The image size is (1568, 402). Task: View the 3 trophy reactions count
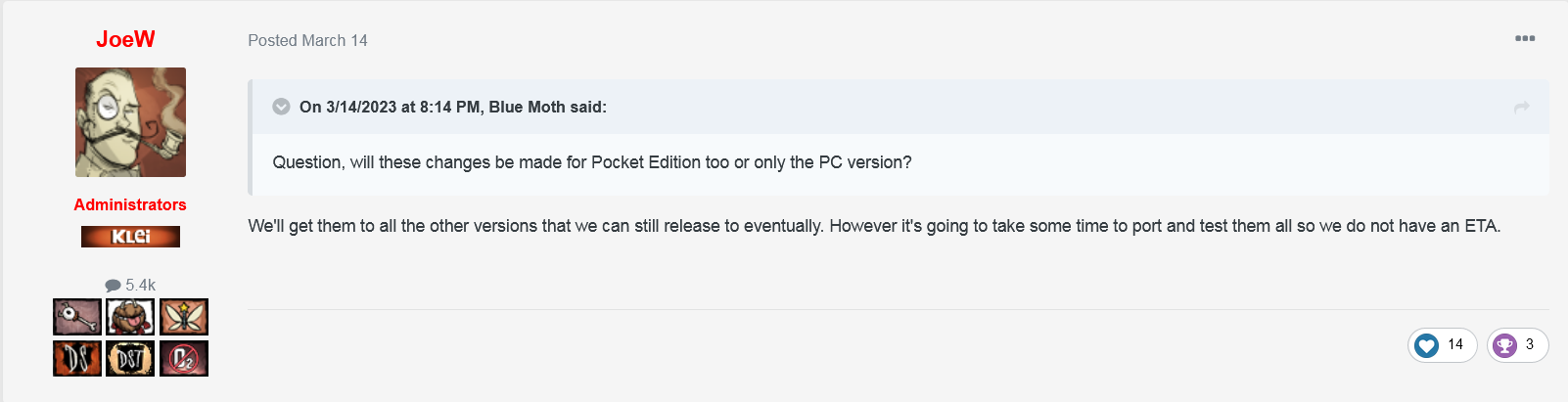[1530, 344]
